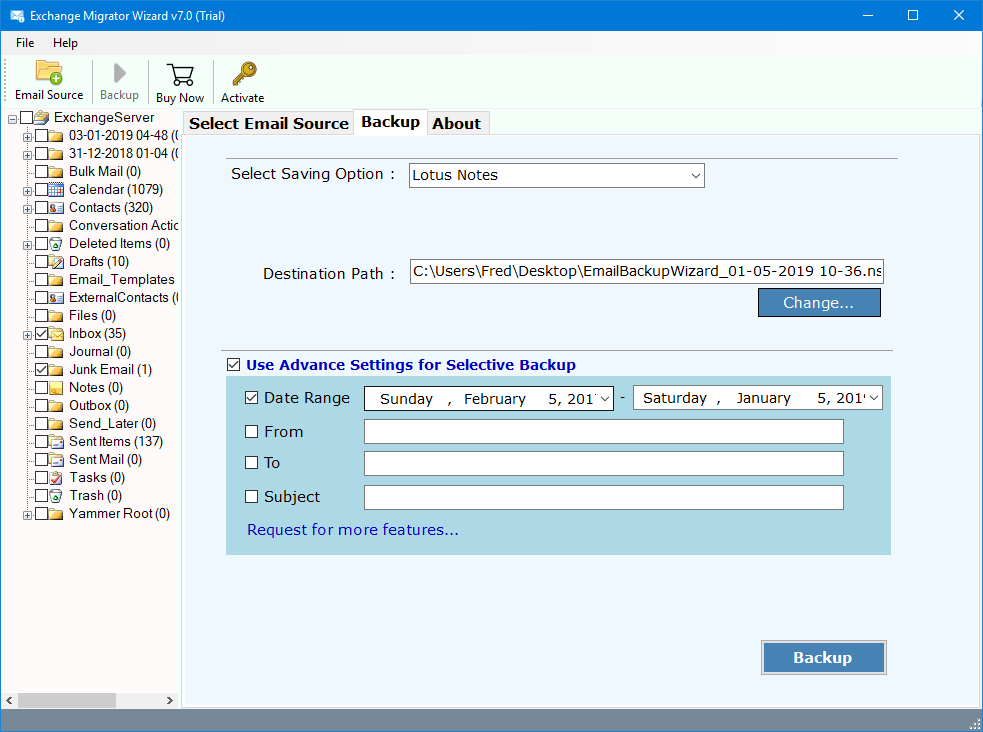Disable Use Advance Settings checkbox
The width and height of the screenshot is (983, 732).
click(x=234, y=365)
